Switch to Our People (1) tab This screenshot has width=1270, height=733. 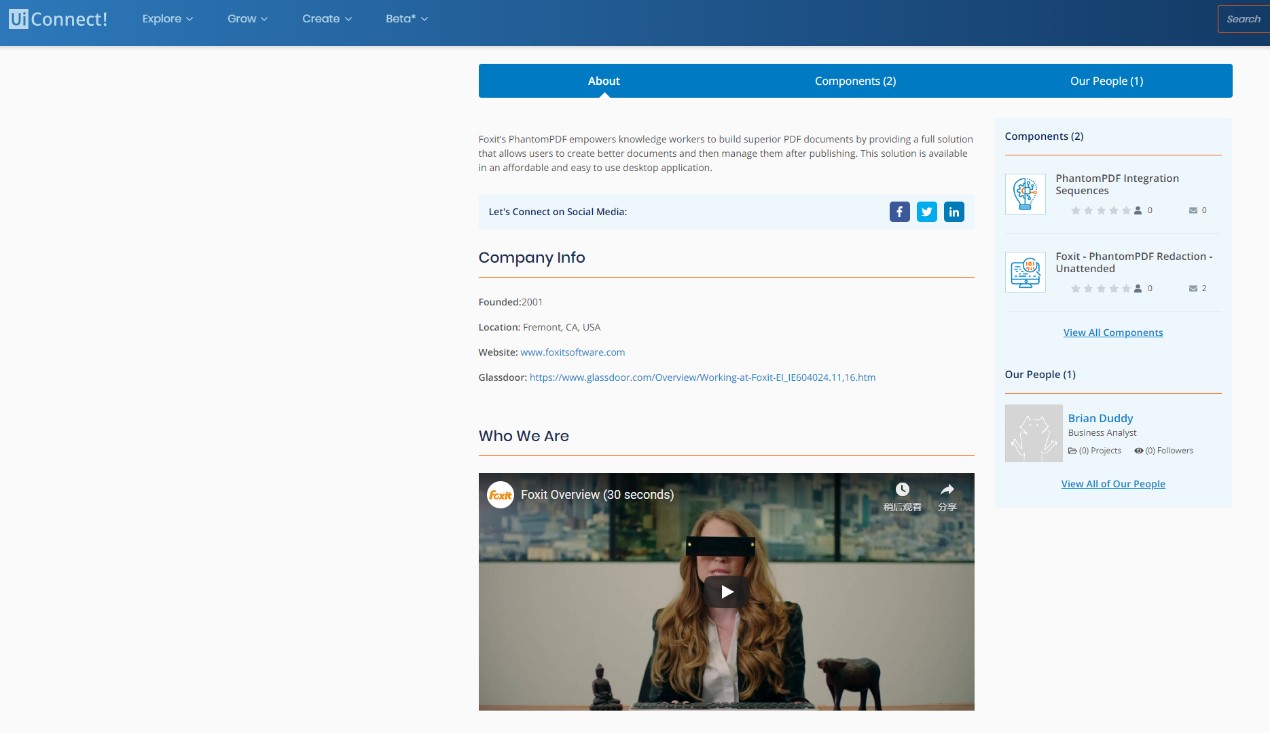(1106, 81)
